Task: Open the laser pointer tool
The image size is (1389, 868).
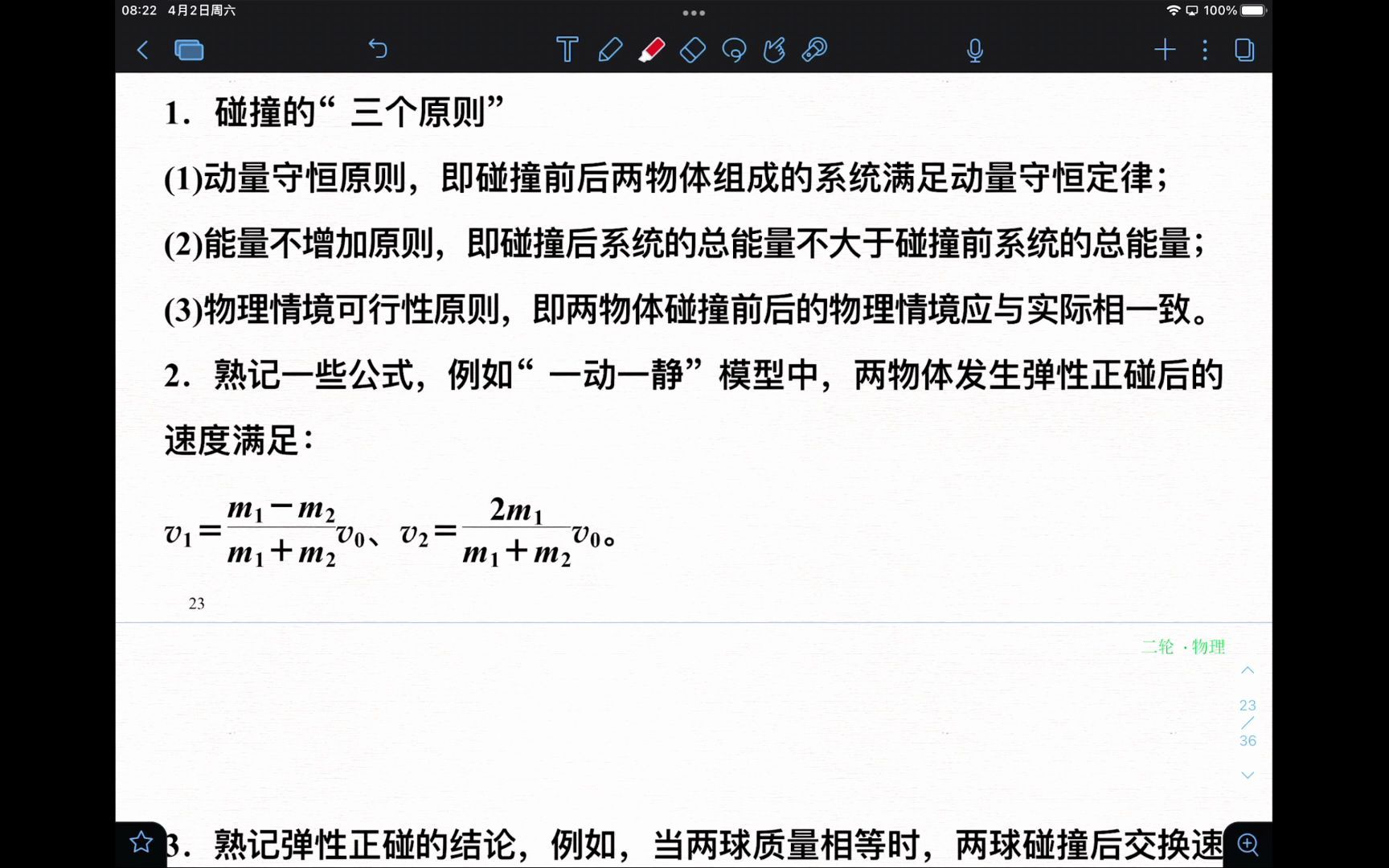Action: pyautogui.click(x=813, y=50)
